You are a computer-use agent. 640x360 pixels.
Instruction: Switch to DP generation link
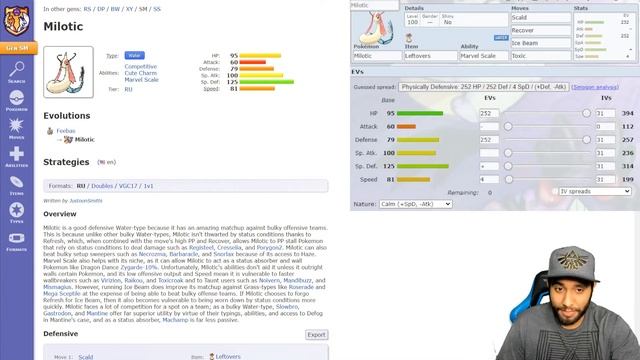pos(101,9)
